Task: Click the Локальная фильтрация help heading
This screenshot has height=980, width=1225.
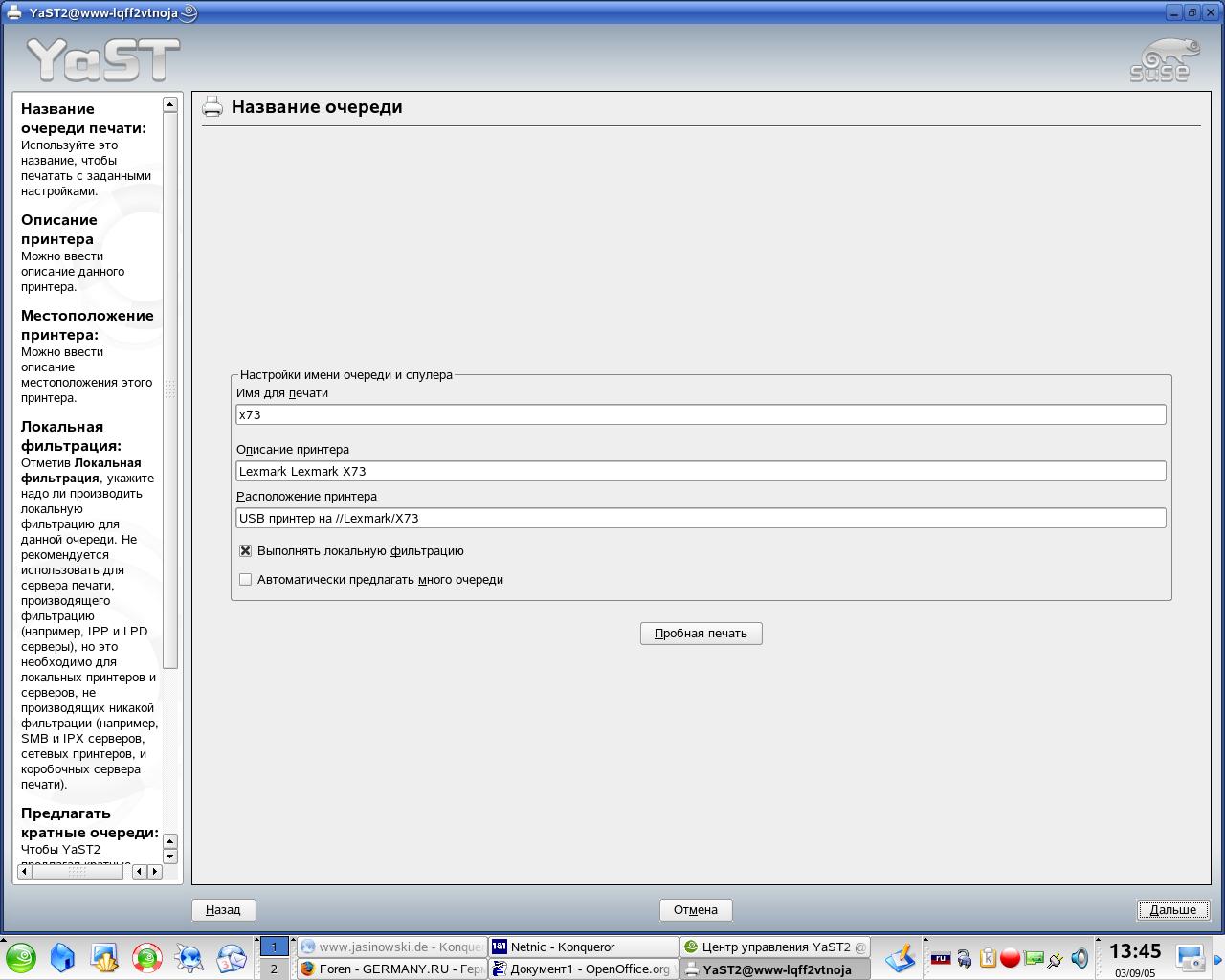Action: (x=71, y=436)
